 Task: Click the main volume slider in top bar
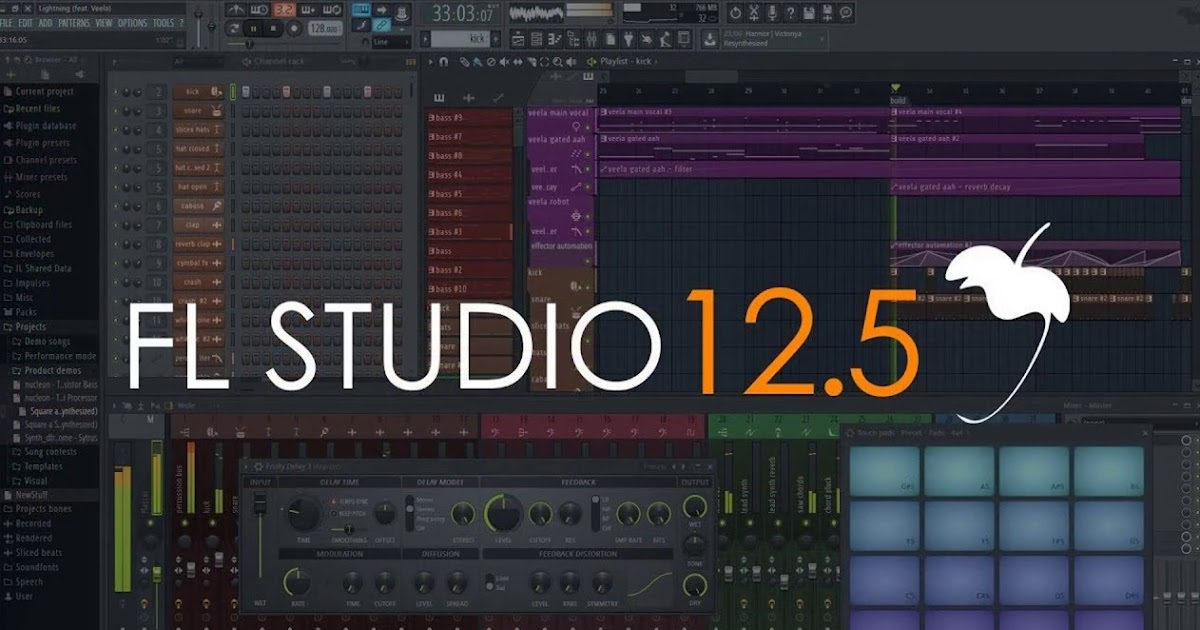click(x=198, y=27)
